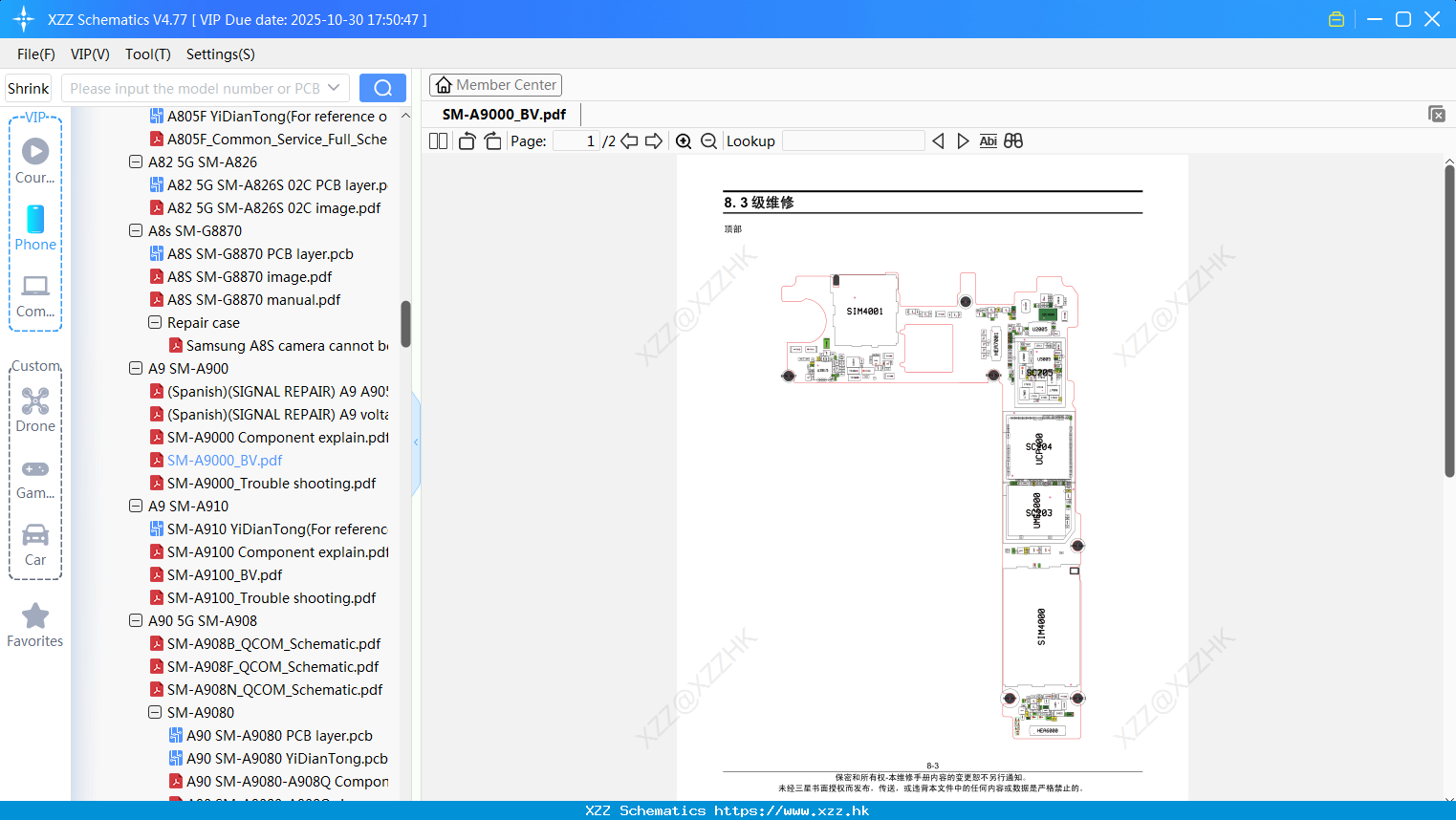The height and width of the screenshot is (820, 1456).
Task: Go to the next PDF page arrow
Action: [x=654, y=141]
